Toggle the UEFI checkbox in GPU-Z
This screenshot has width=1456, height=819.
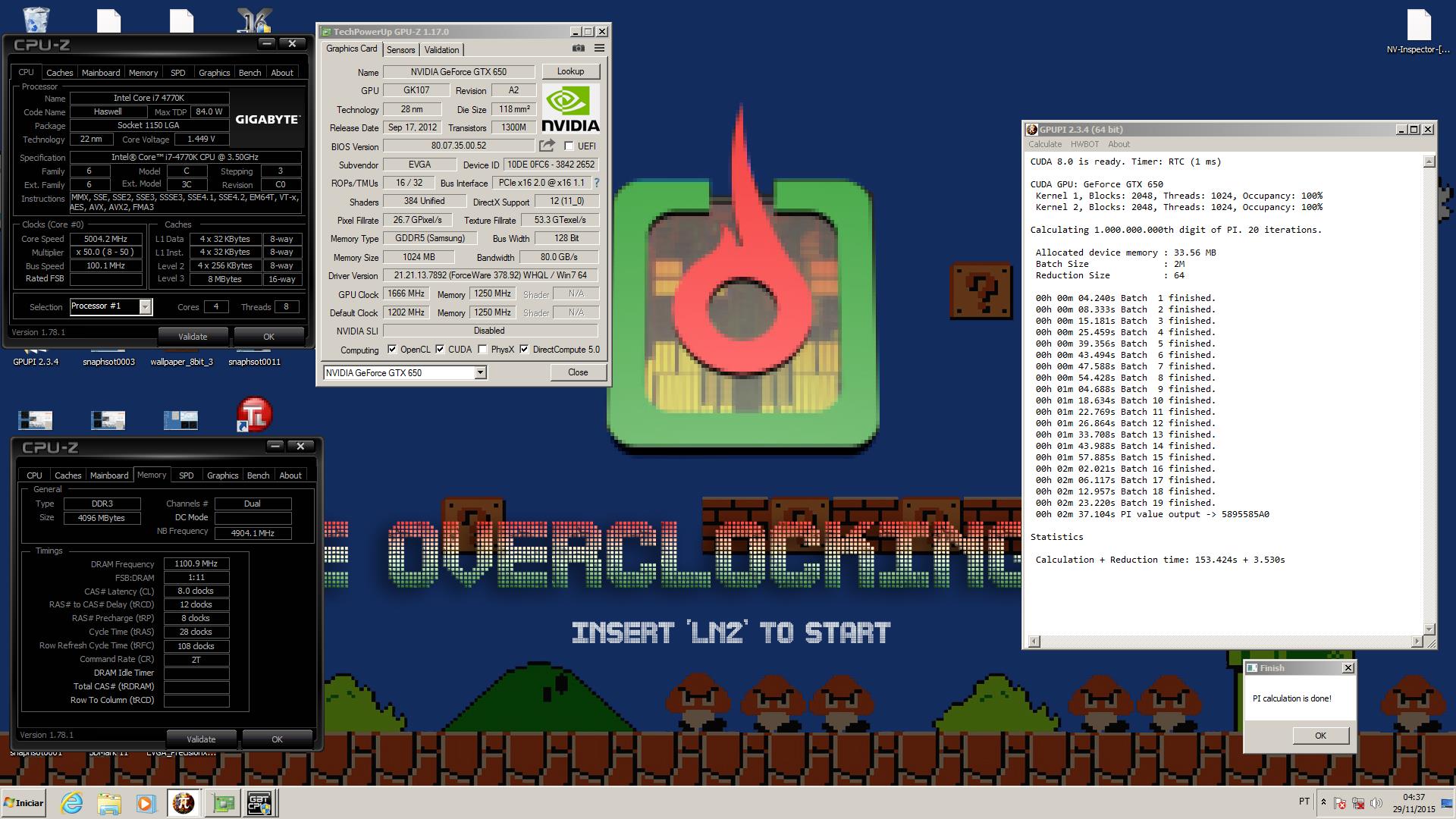click(569, 146)
